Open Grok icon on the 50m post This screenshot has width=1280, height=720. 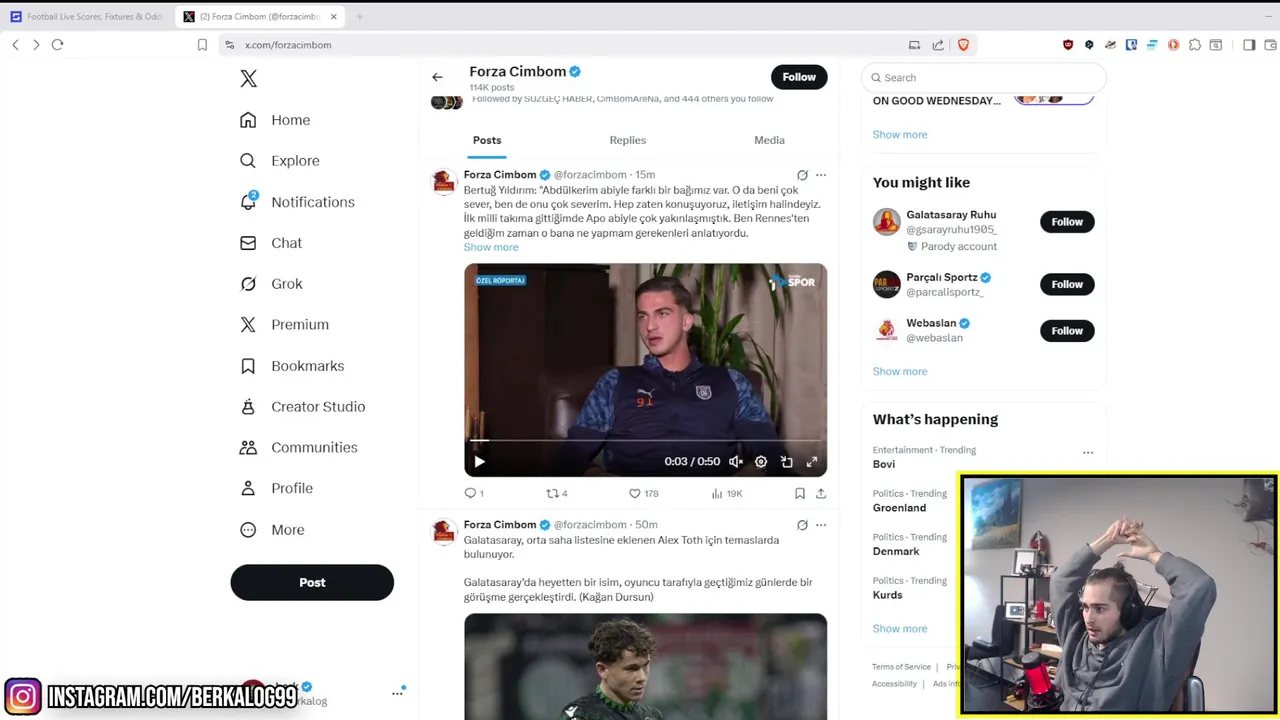pyautogui.click(x=802, y=525)
